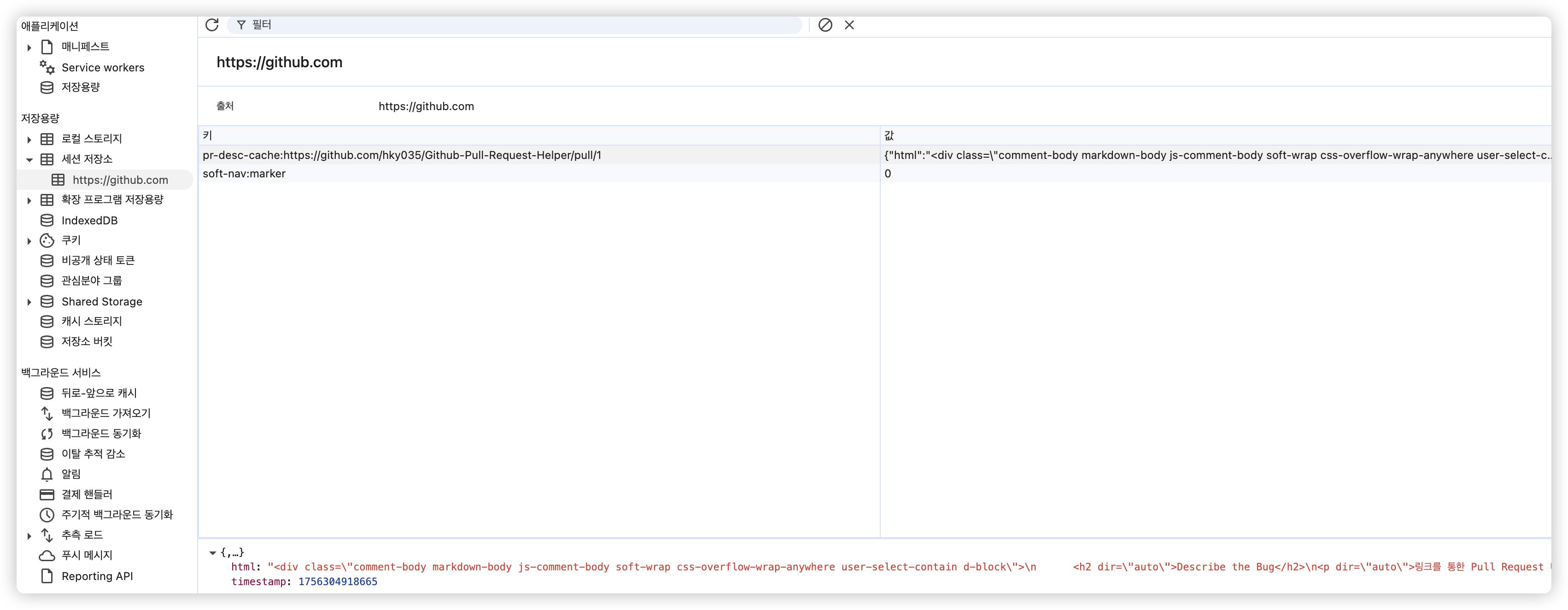Click the delete selected X icon
Image resolution: width=1568 pixels, height=610 pixels.
849,25
